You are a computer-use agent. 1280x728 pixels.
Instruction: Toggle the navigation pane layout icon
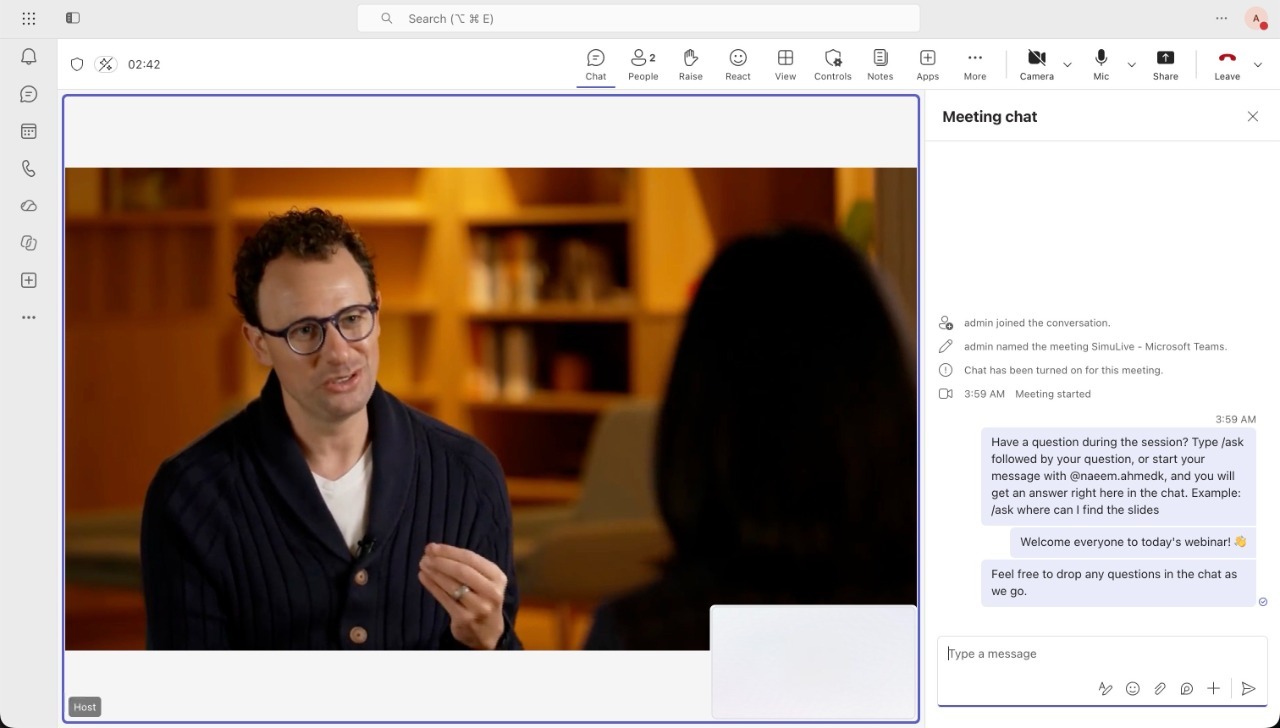click(72, 18)
